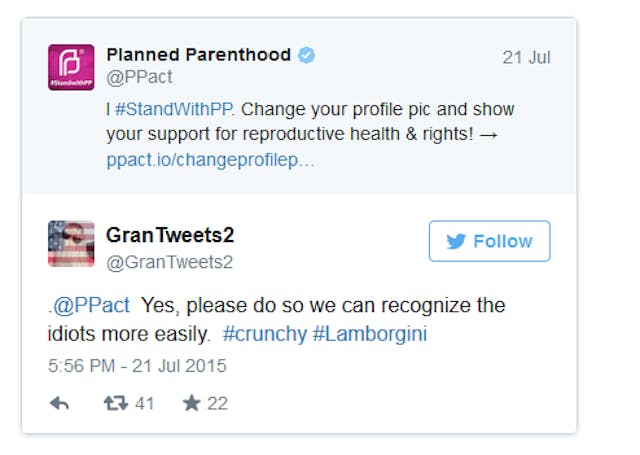Click the blue verified badge
Viewport: 640px width, 455px height.
point(307,55)
